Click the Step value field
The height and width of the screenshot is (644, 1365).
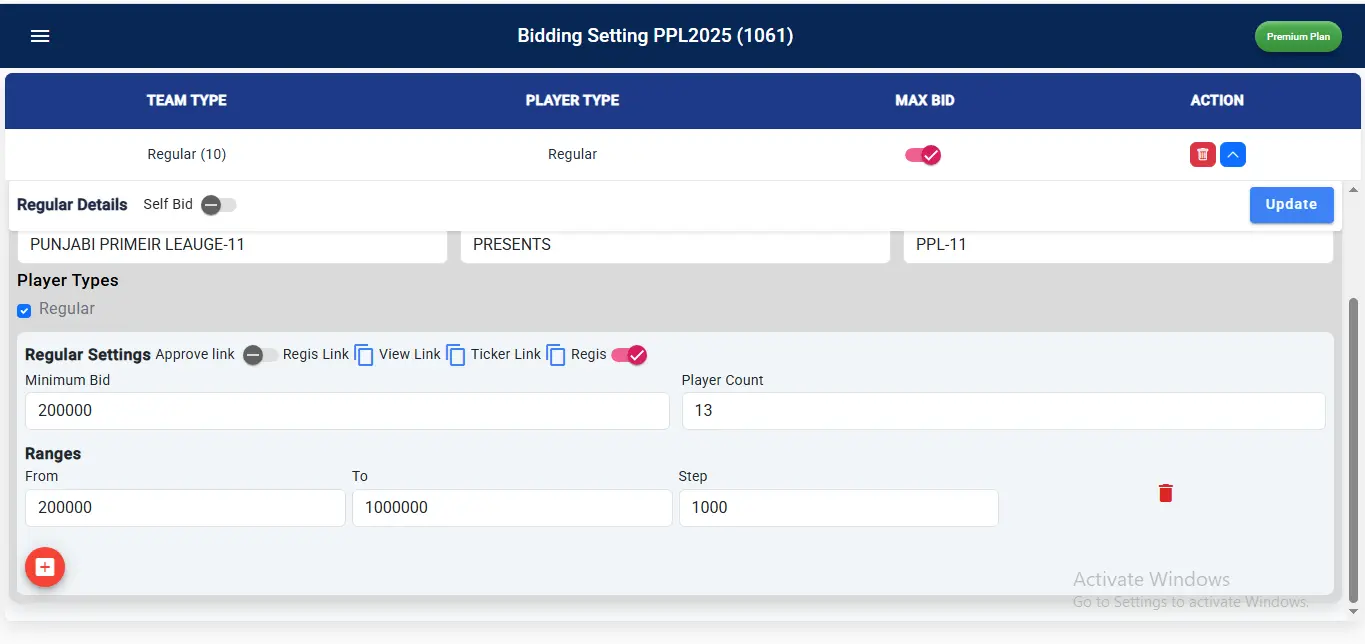(x=838, y=508)
